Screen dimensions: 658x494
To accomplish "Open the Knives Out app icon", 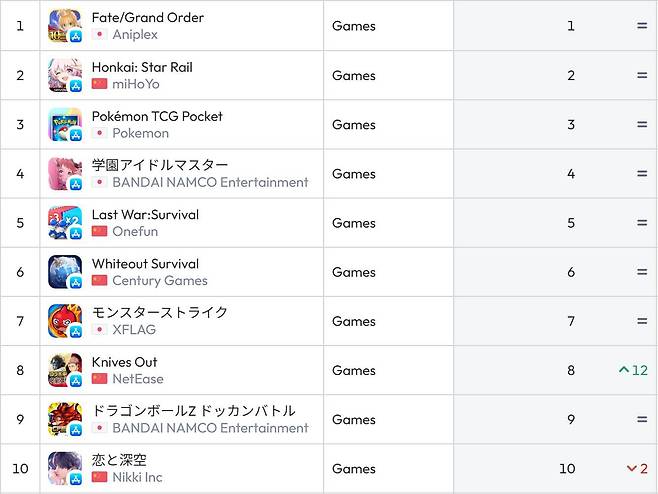I will coord(65,370).
